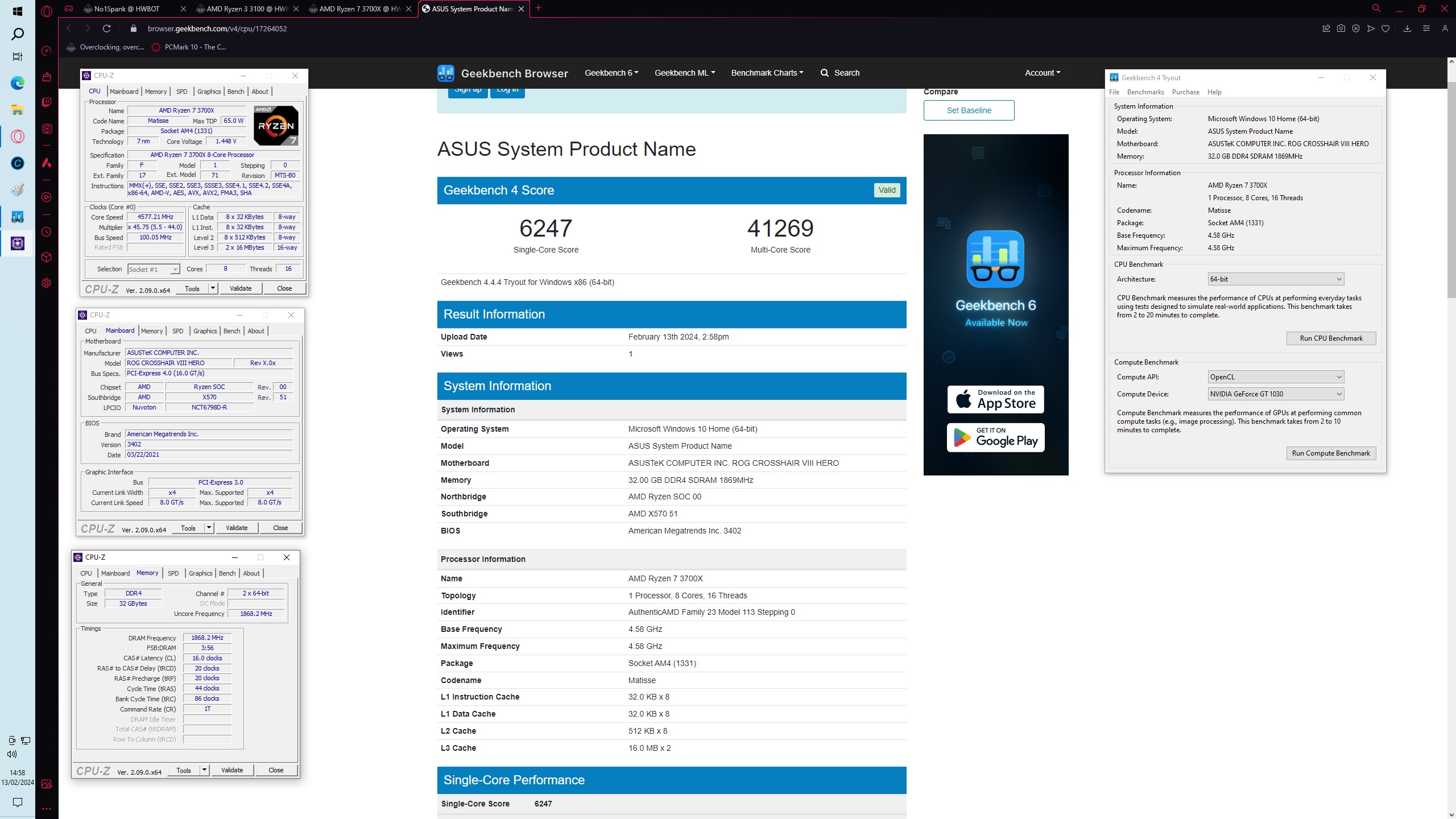Open volume control in system tray

(x=12, y=754)
